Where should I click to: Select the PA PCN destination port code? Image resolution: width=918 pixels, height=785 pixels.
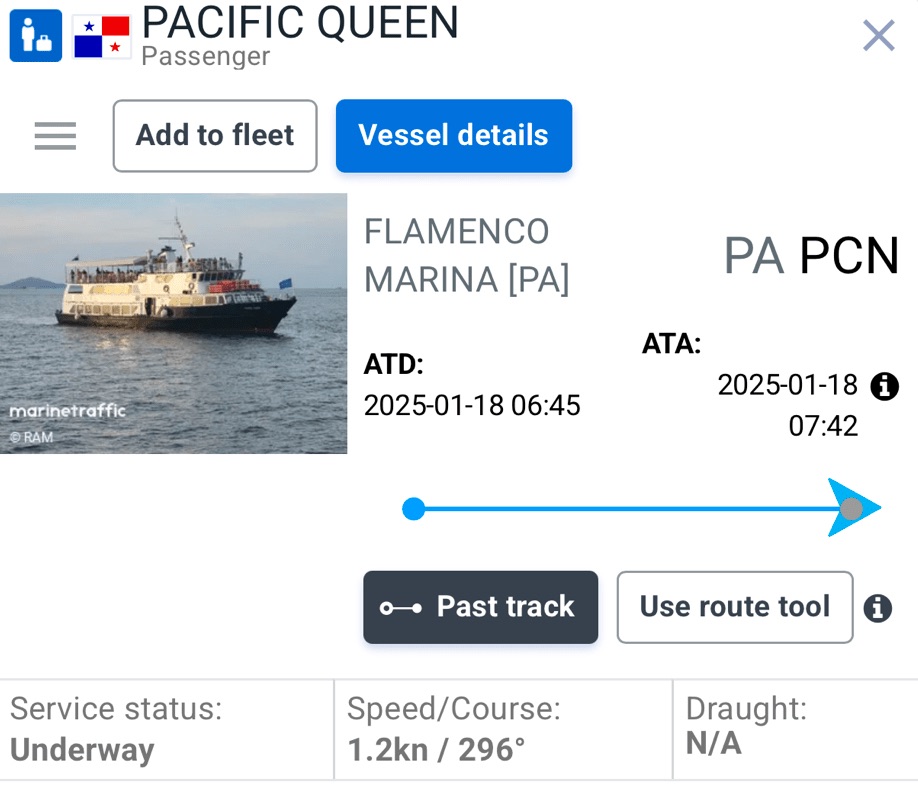pyautogui.click(x=811, y=257)
